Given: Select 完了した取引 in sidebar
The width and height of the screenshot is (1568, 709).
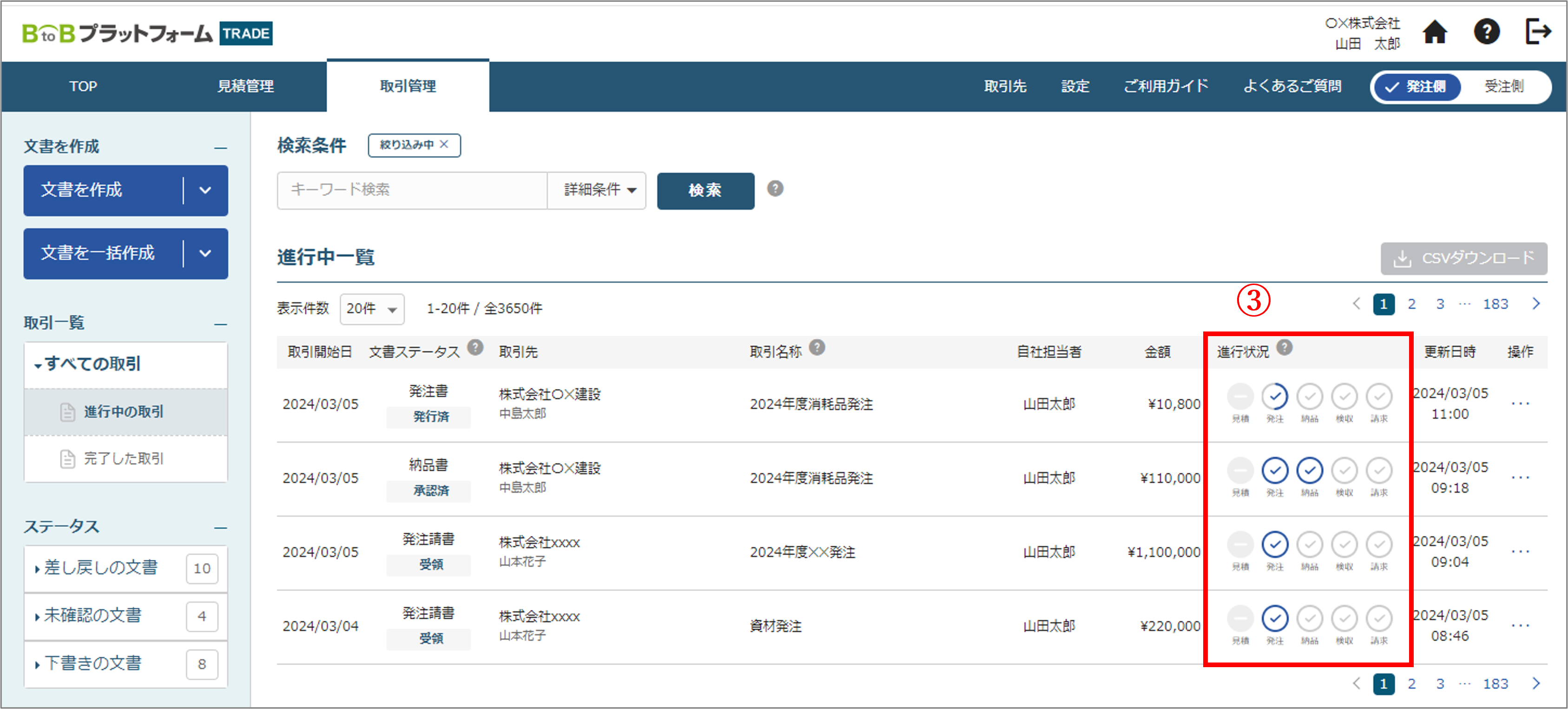Looking at the screenshot, I should (x=124, y=459).
